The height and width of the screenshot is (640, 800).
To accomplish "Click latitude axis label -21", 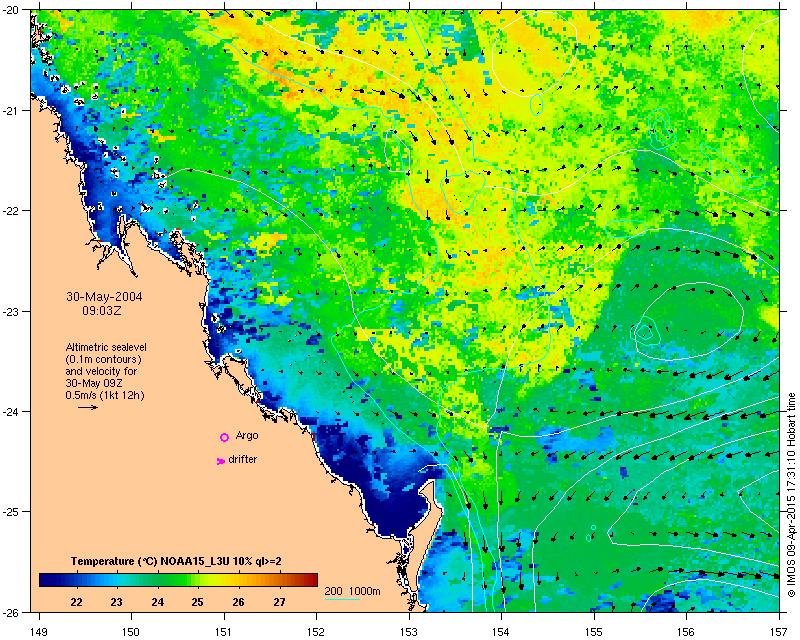I will 11,110.
